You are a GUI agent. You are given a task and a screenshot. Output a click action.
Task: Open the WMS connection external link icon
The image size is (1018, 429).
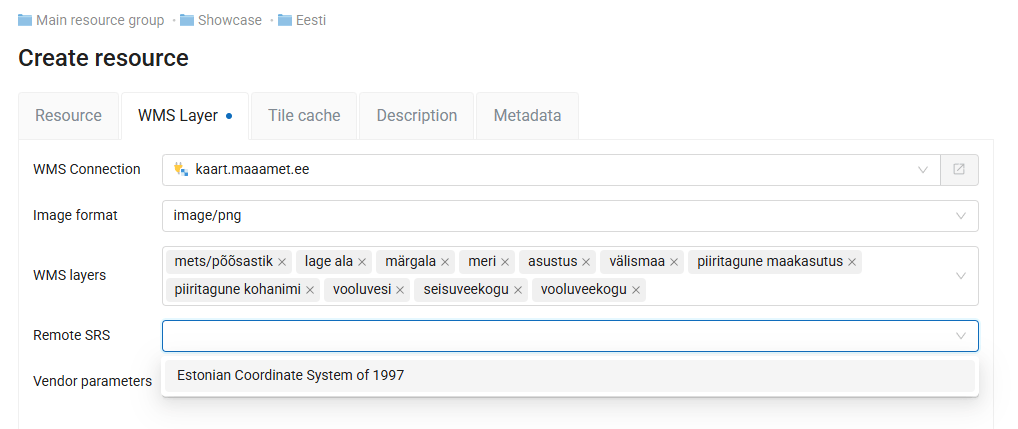point(959,169)
